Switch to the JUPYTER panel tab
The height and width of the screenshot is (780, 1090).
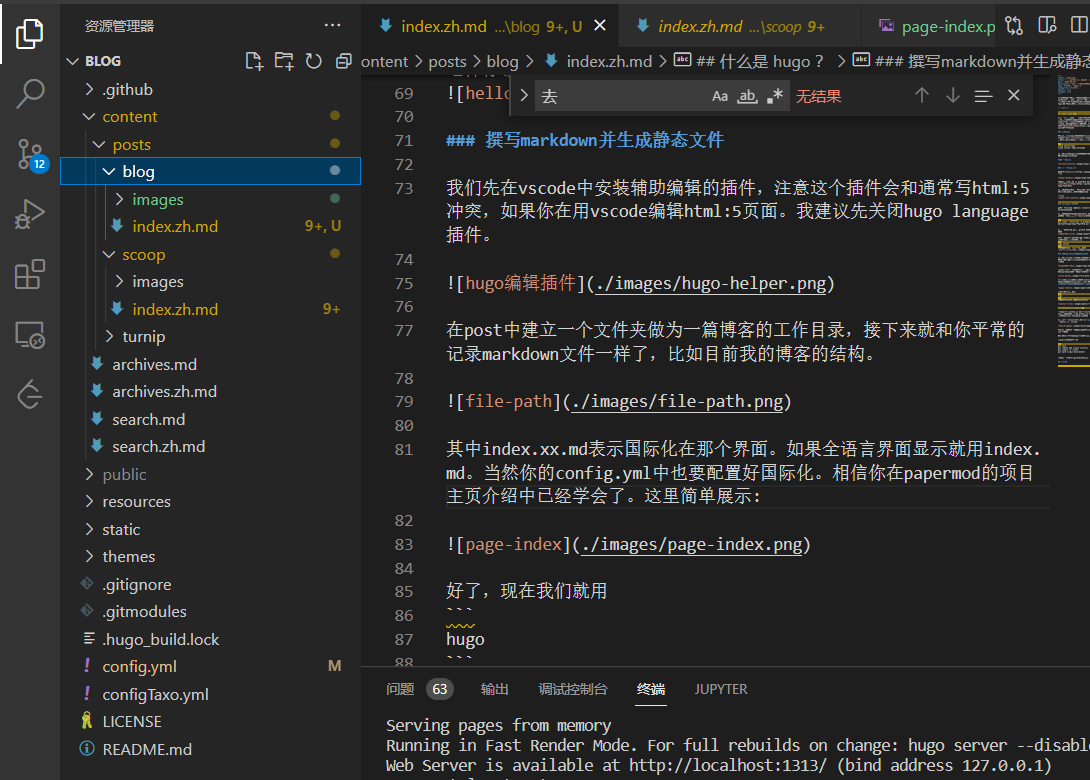(721, 689)
